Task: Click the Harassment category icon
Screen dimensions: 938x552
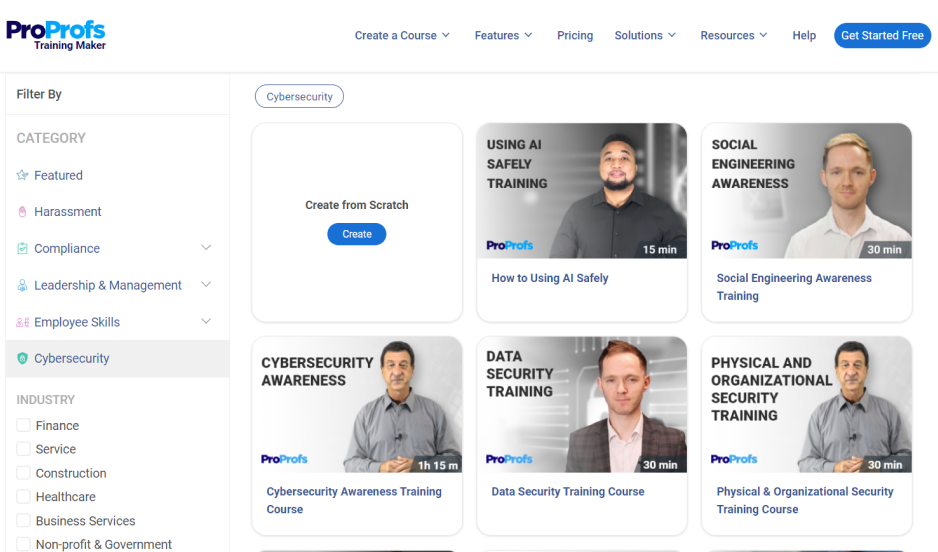Action: [x=22, y=212]
